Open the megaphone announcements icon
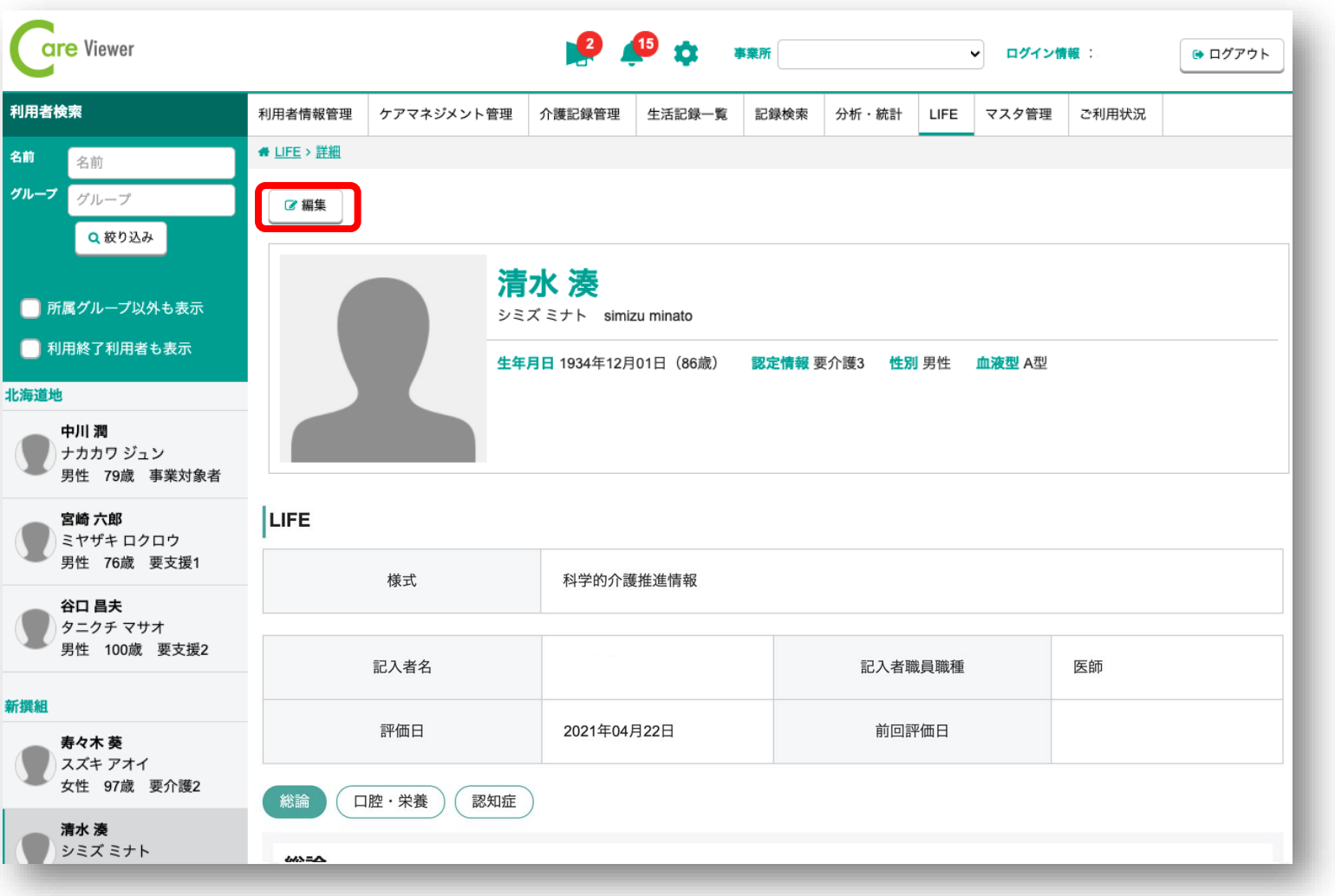This screenshot has width=1335, height=896. 577,54
